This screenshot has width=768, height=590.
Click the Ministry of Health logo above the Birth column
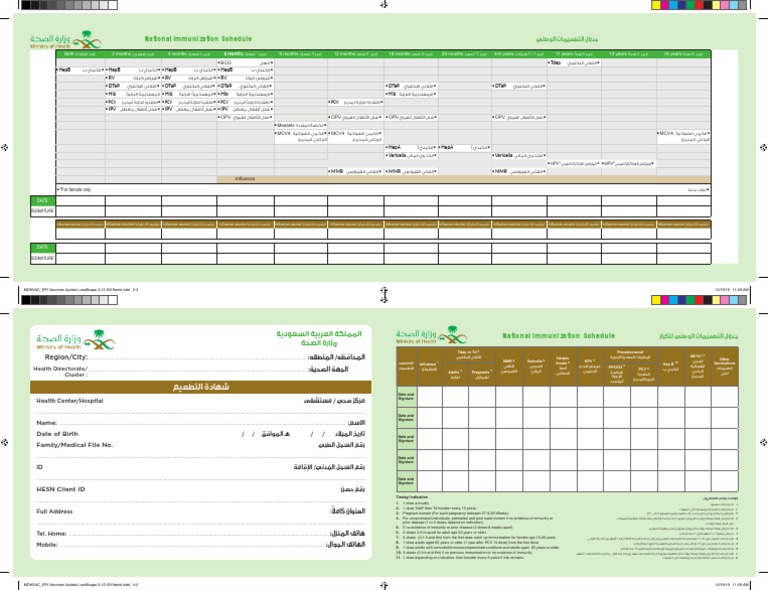(66, 40)
